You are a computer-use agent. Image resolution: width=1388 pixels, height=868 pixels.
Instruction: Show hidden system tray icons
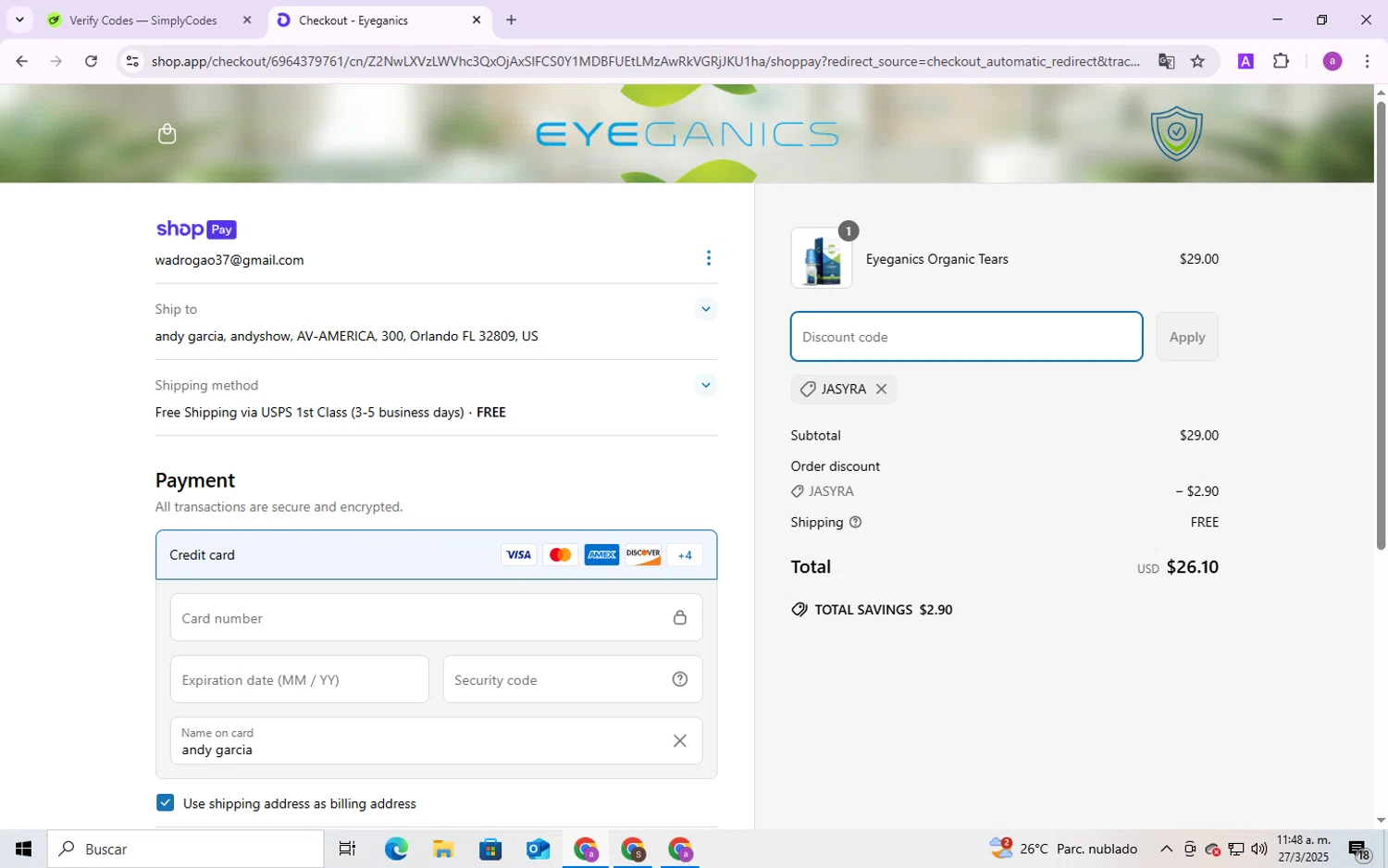[x=1166, y=849]
